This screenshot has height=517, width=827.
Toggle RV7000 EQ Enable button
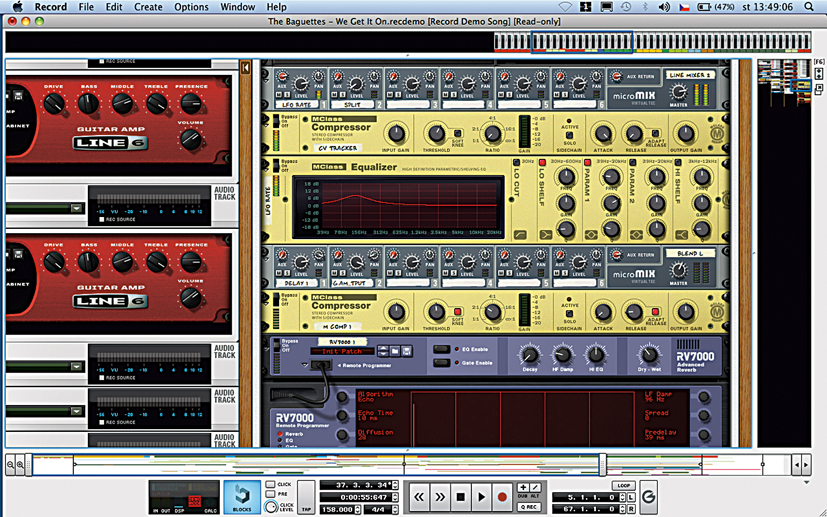pyautogui.click(x=442, y=349)
